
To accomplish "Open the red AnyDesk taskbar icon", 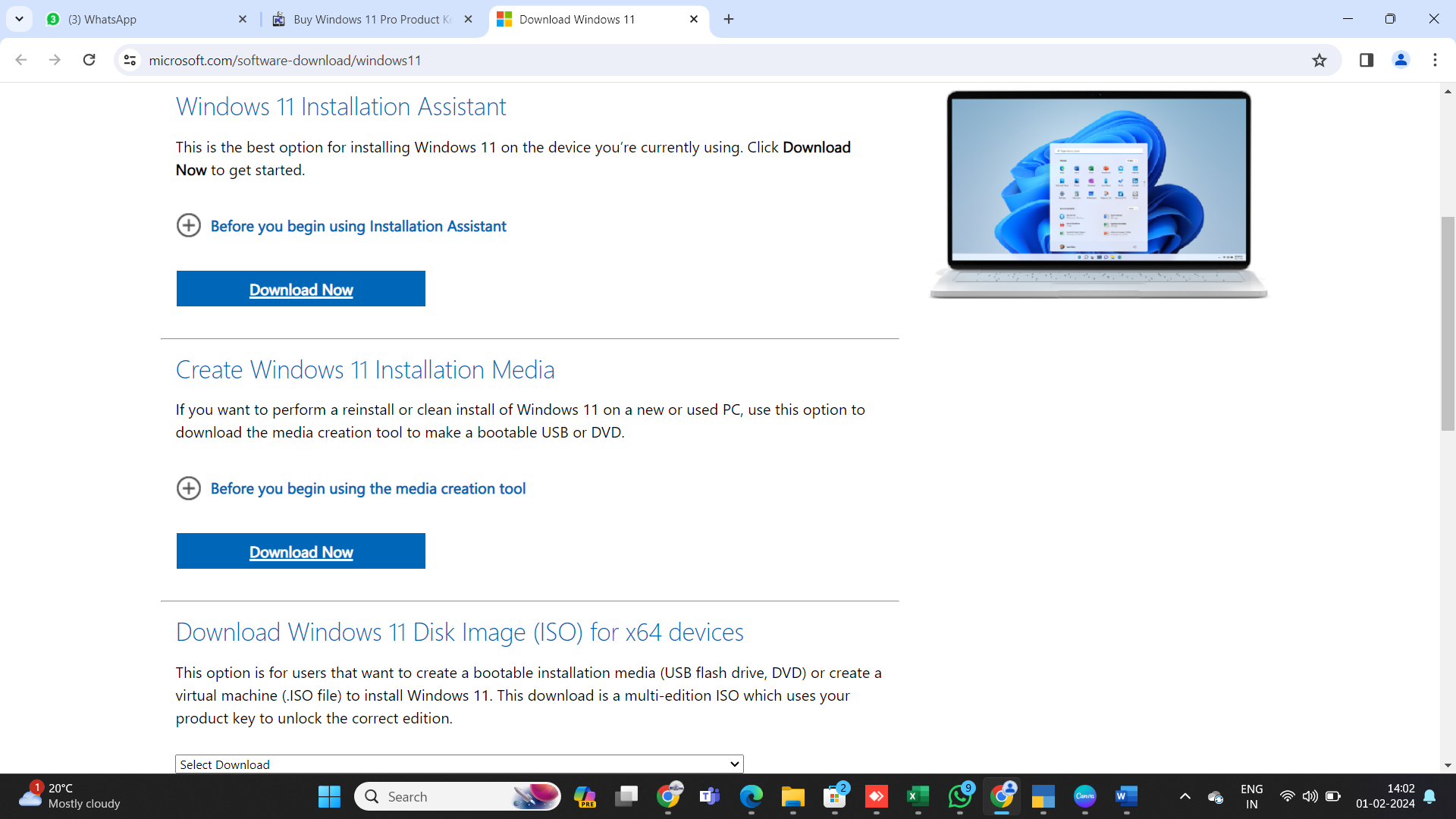I will coord(877,796).
